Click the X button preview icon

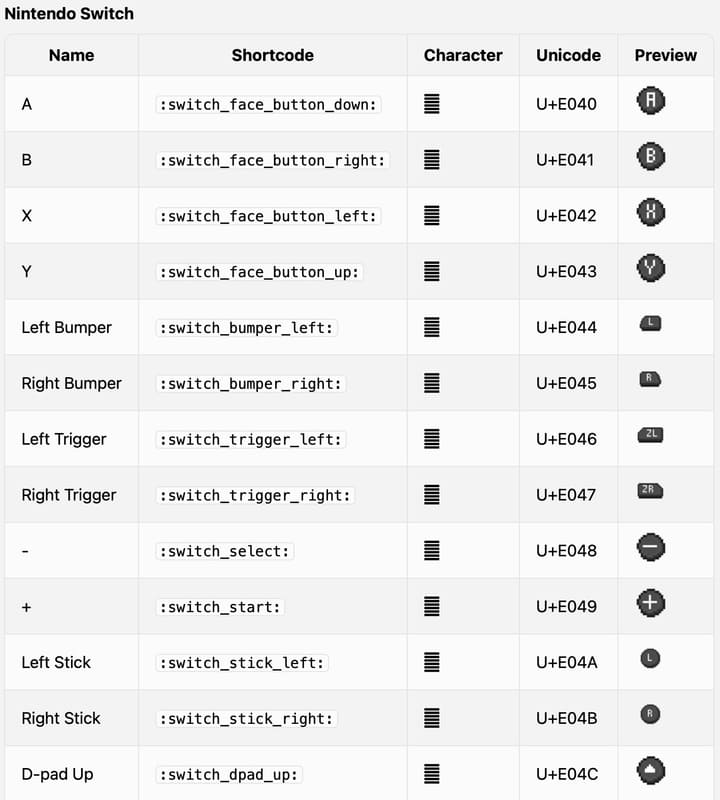(x=650, y=213)
